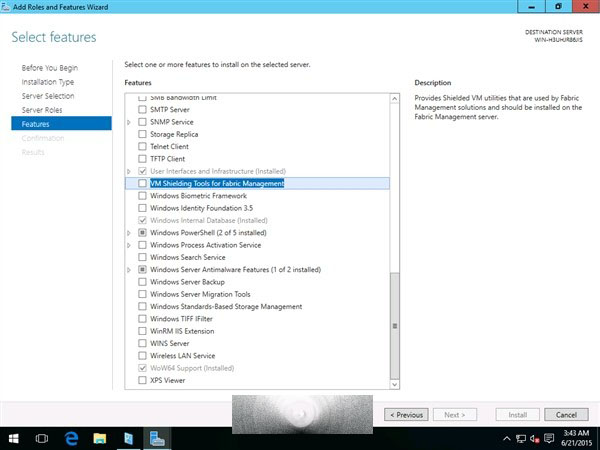Image resolution: width=600 pixels, height=450 pixels.
Task: Open Task View on the taskbar
Action: (x=42, y=439)
